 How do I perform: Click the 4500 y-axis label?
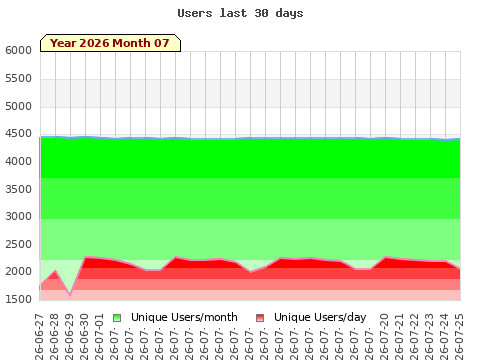(x=18, y=134)
